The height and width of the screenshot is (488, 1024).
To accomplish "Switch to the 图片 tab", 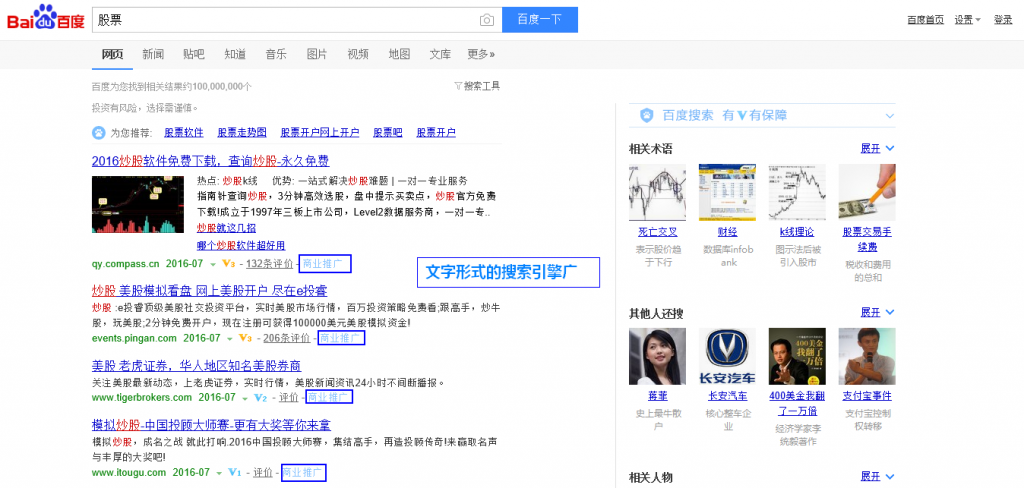I will pyautogui.click(x=317, y=54).
